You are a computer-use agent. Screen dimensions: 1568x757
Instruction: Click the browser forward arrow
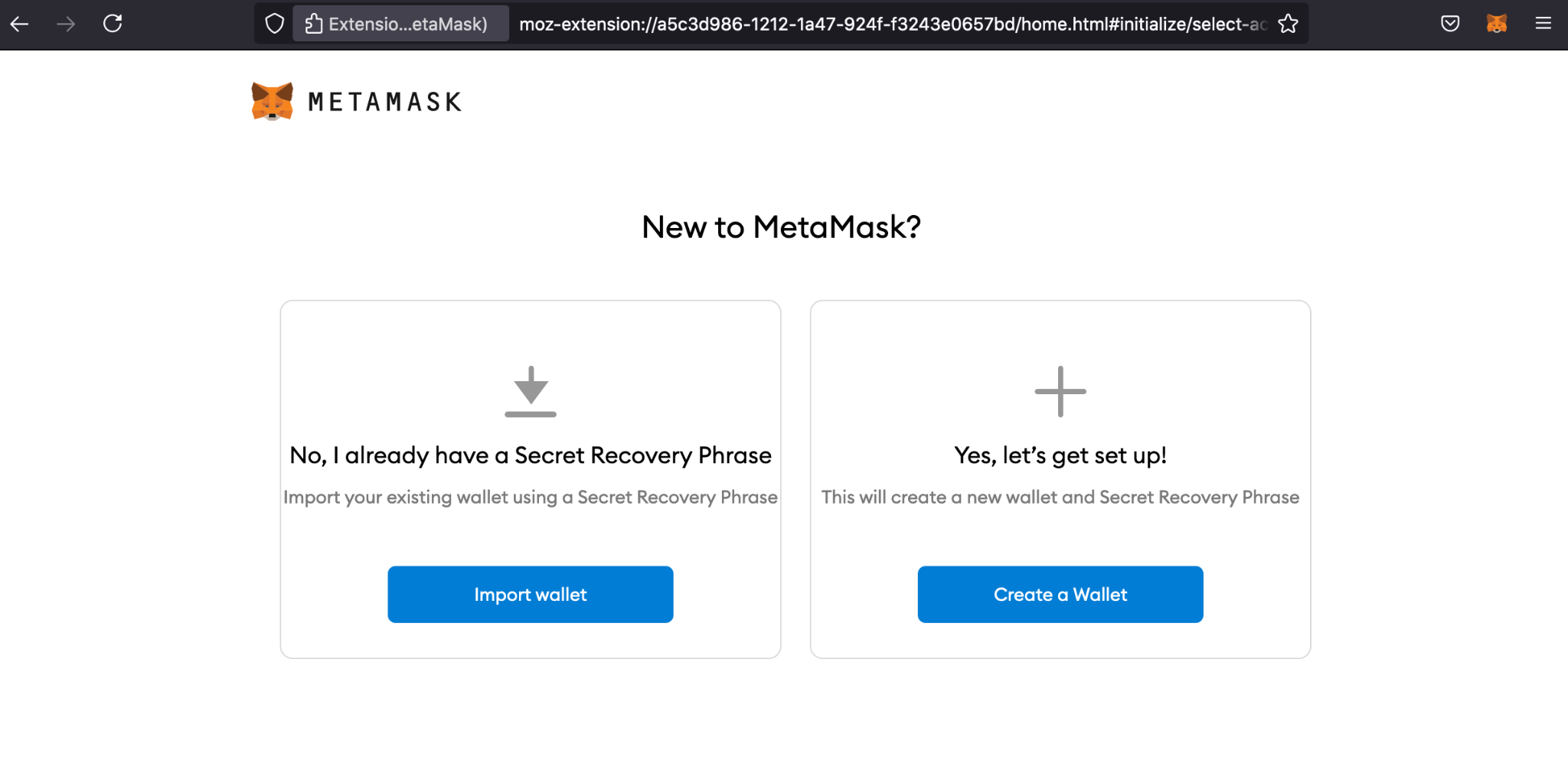66,24
